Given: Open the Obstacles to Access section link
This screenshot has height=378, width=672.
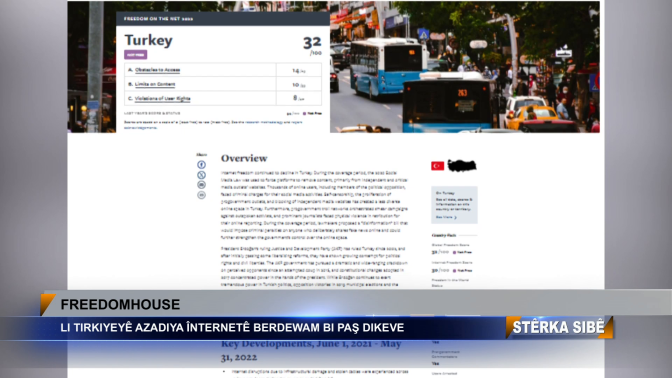Looking at the screenshot, I should (x=157, y=70).
